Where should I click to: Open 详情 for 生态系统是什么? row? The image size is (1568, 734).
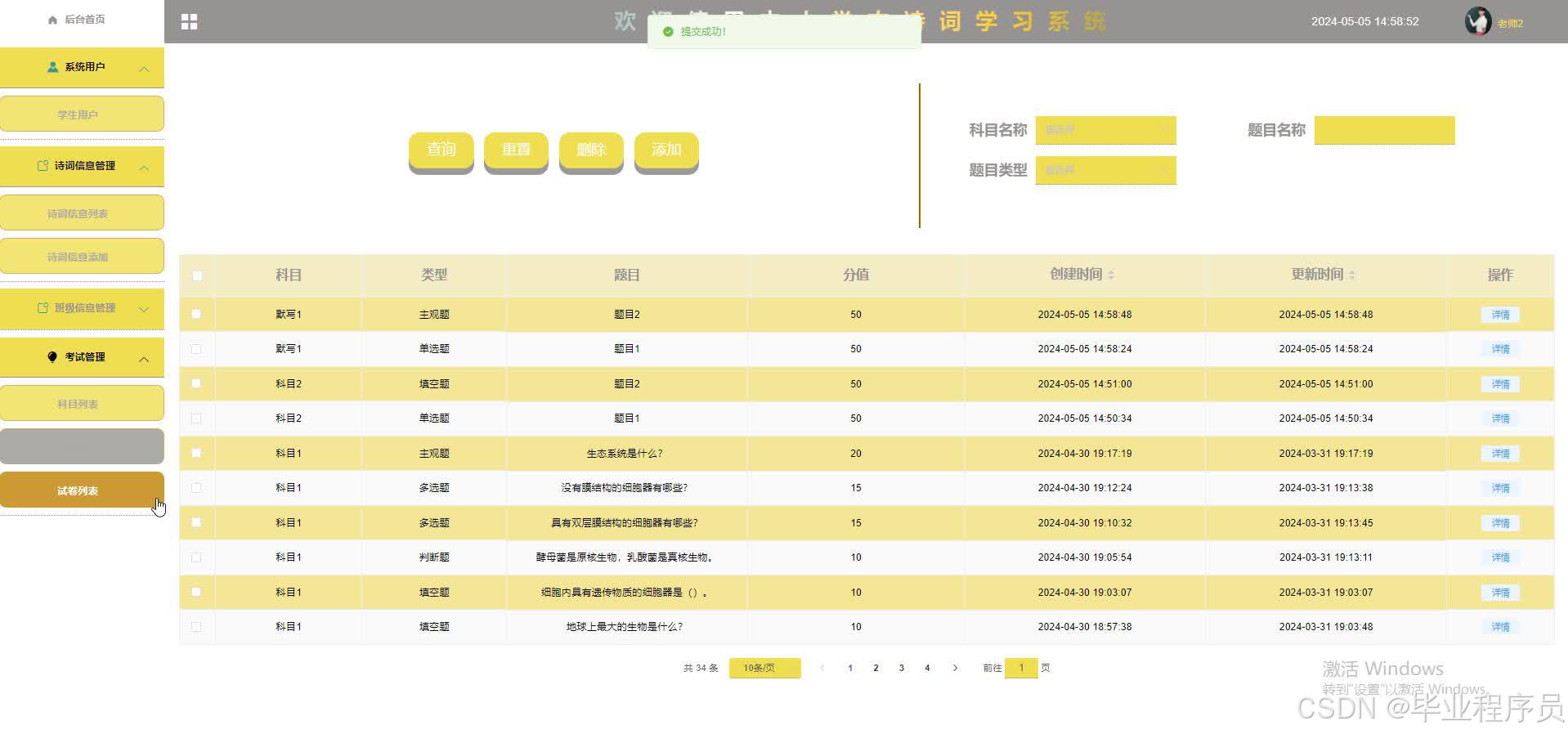(1500, 454)
